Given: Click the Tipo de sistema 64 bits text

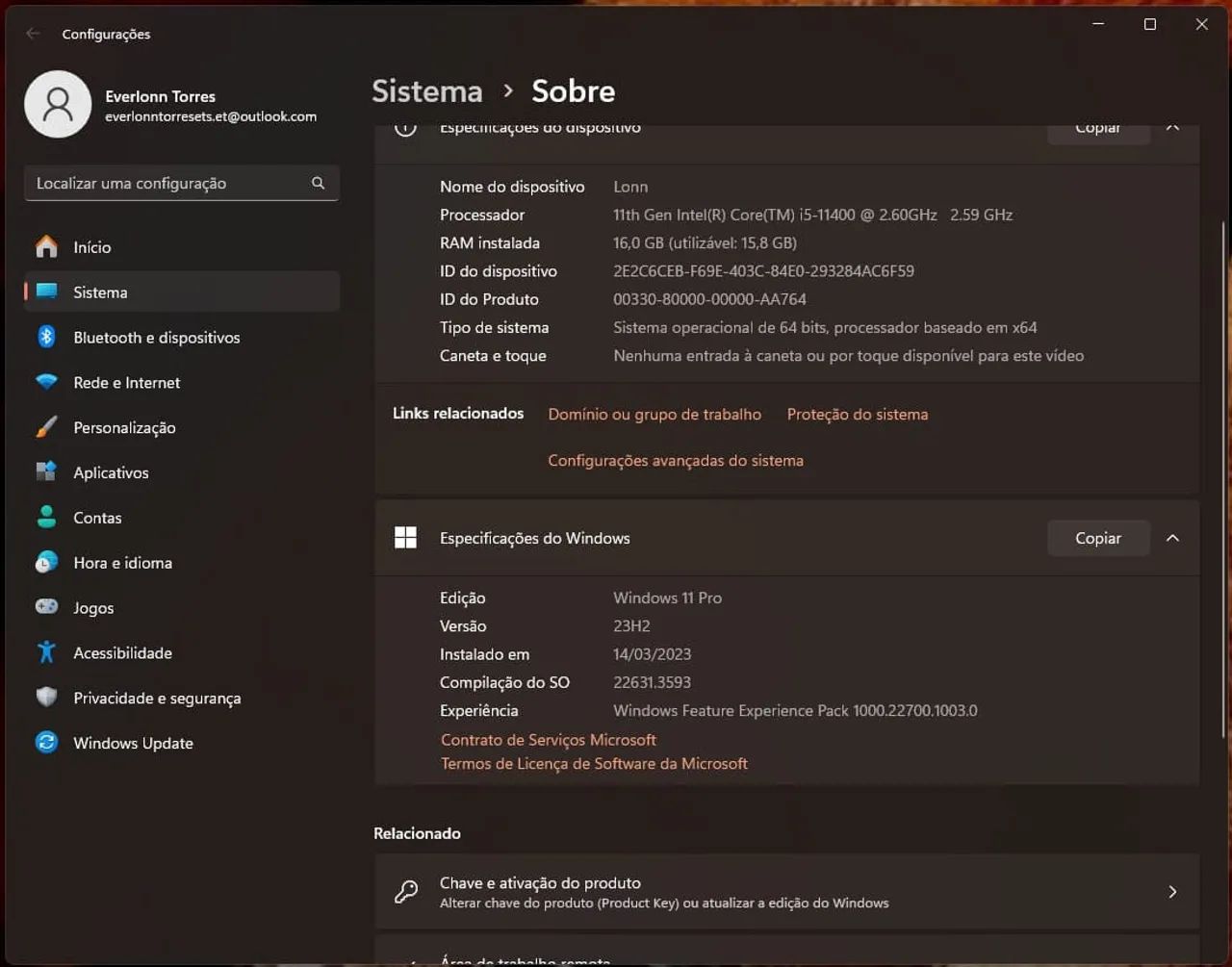Looking at the screenshot, I should click(825, 327).
